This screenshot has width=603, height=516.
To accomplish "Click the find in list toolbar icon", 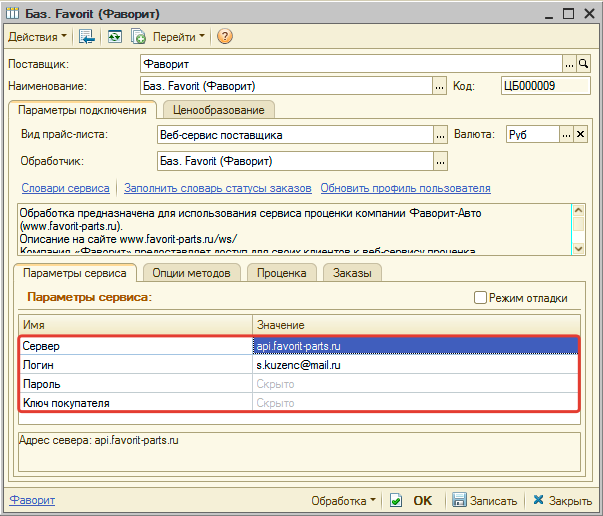I will 87,37.
